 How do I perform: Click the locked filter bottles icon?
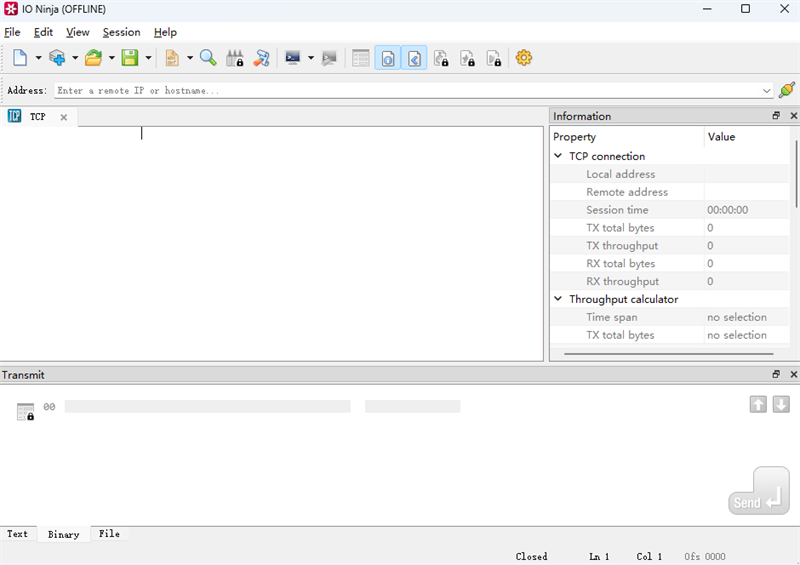[235, 58]
